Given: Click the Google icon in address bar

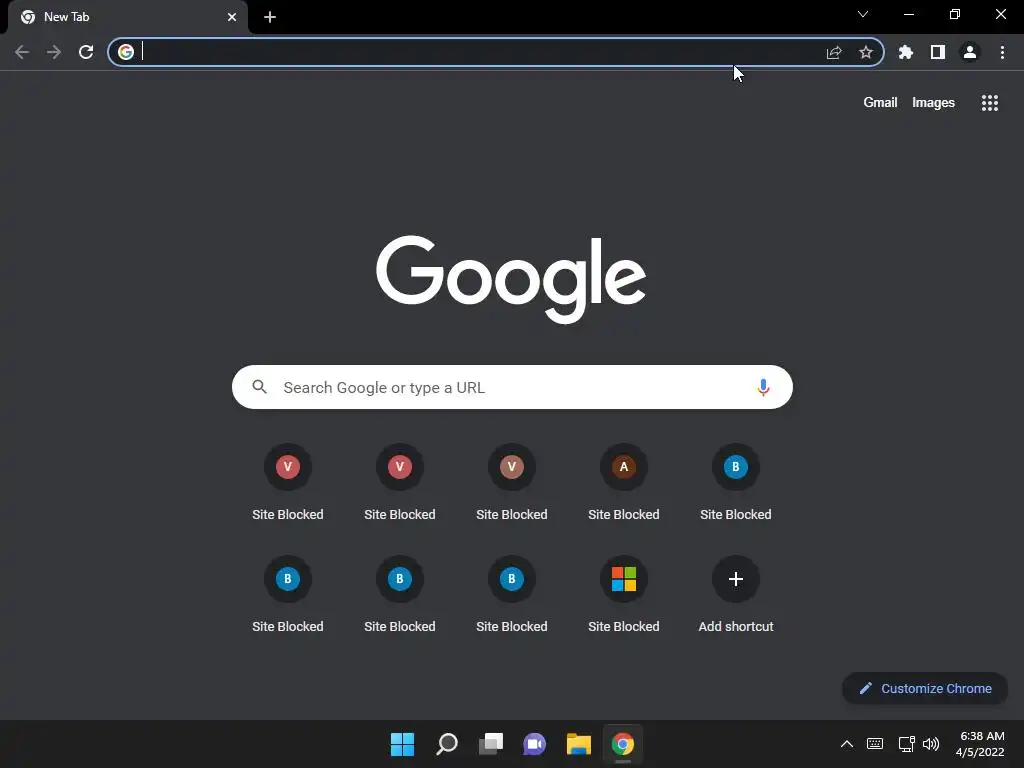Looking at the screenshot, I should click(x=126, y=52).
